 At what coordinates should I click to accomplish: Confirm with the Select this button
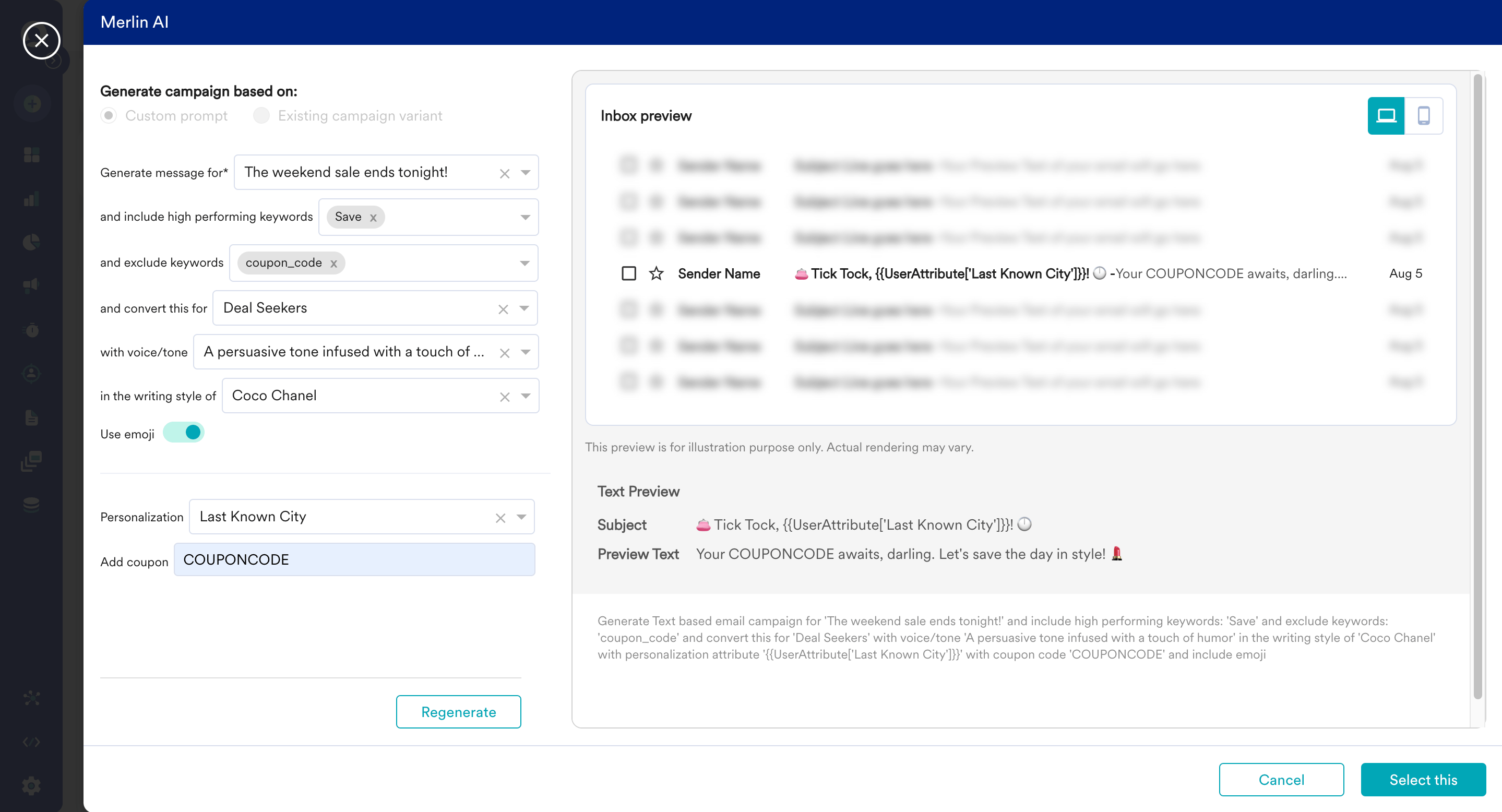1423,779
